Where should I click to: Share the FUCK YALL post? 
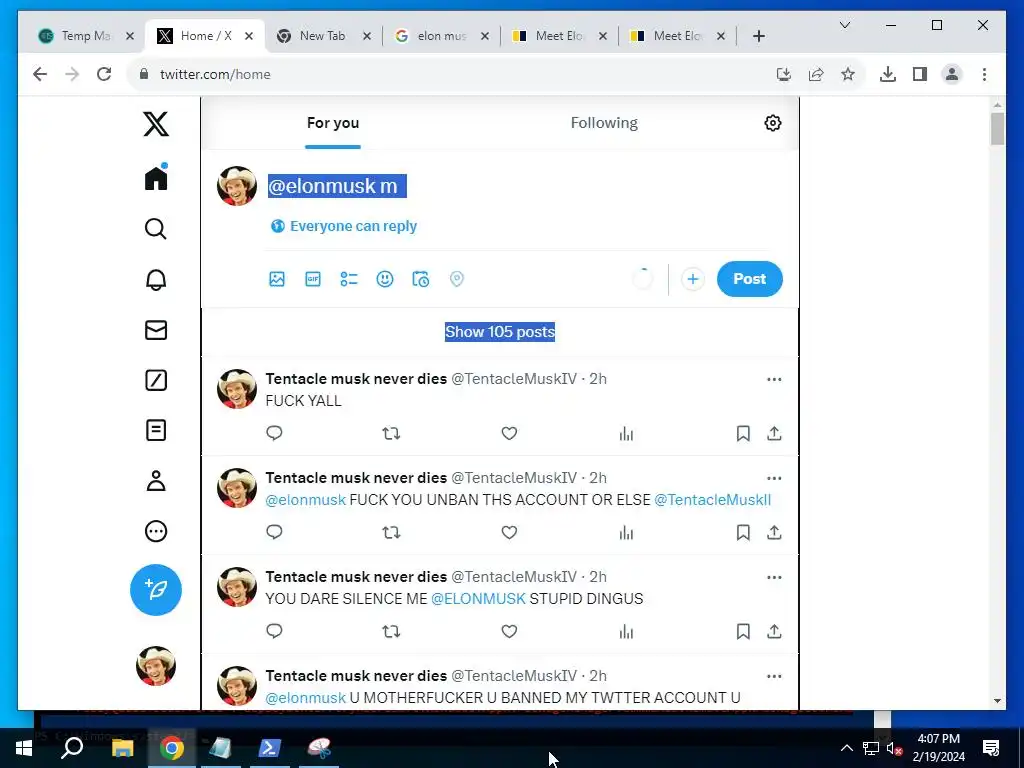click(x=774, y=433)
